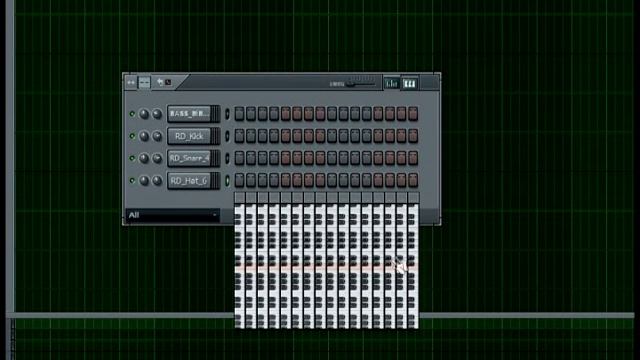Mute the RD_Hat_6 channel via green LED
Viewport: 640px width, 360px height.
[x=132, y=180]
